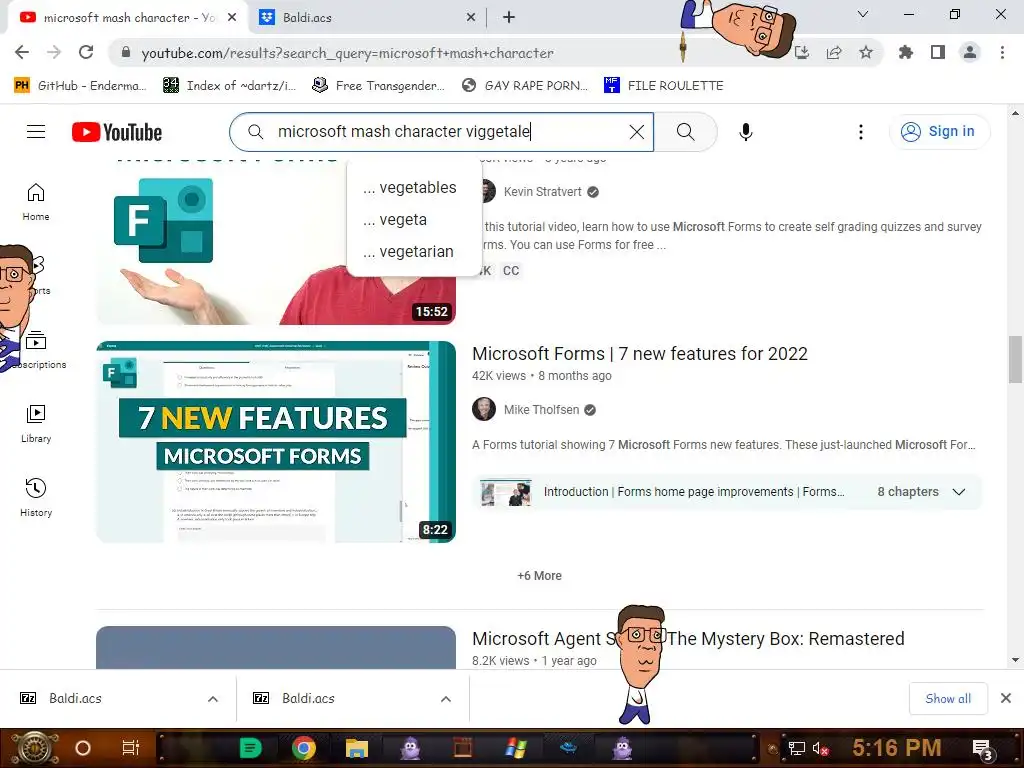Submit search with the magnifier button
This screenshot has height=768, width=1024.
coord(685,132)
